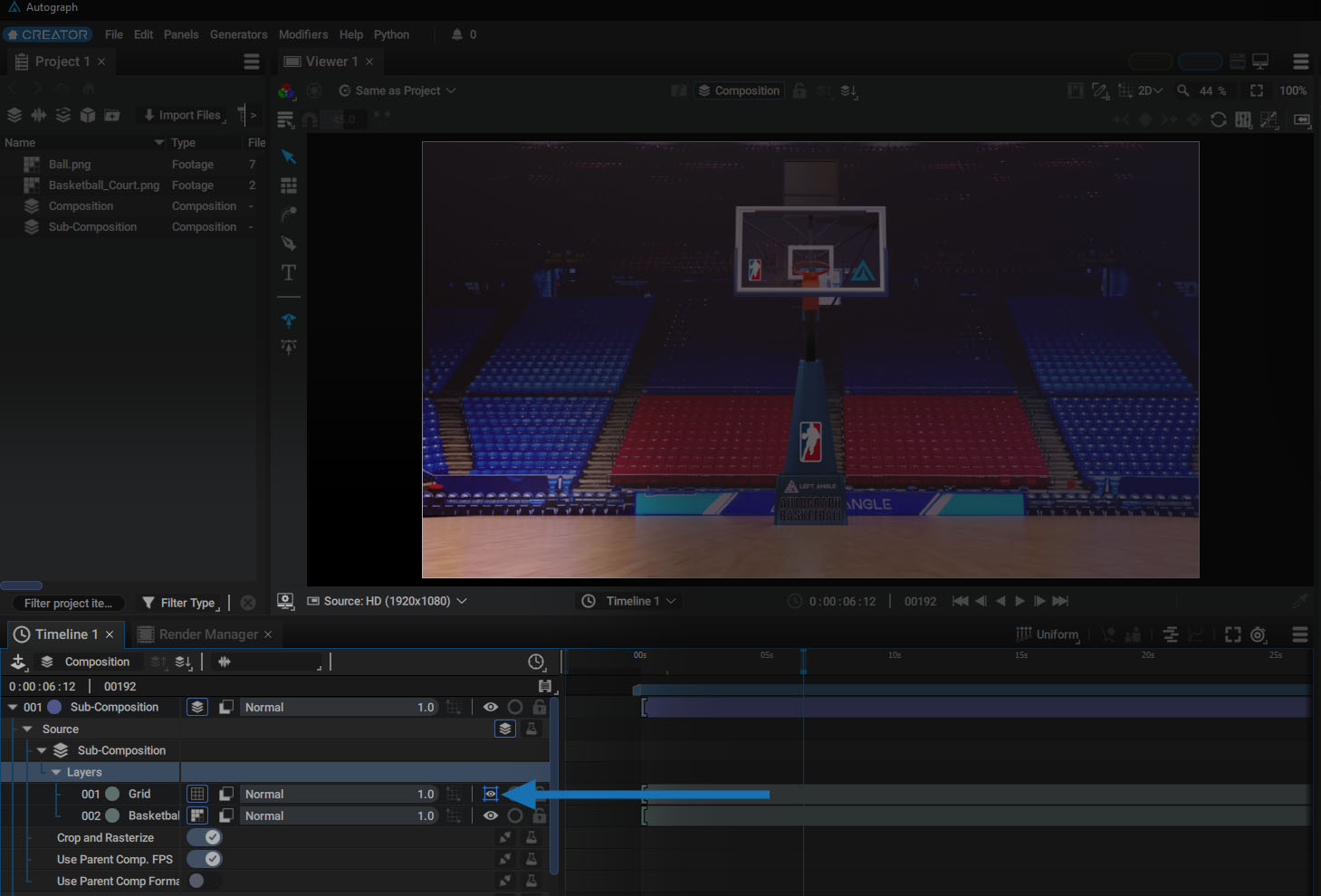Enable Use Parent Comp Format switch
This screenshot has width=1321, height=896.
(x=205, y=881)
